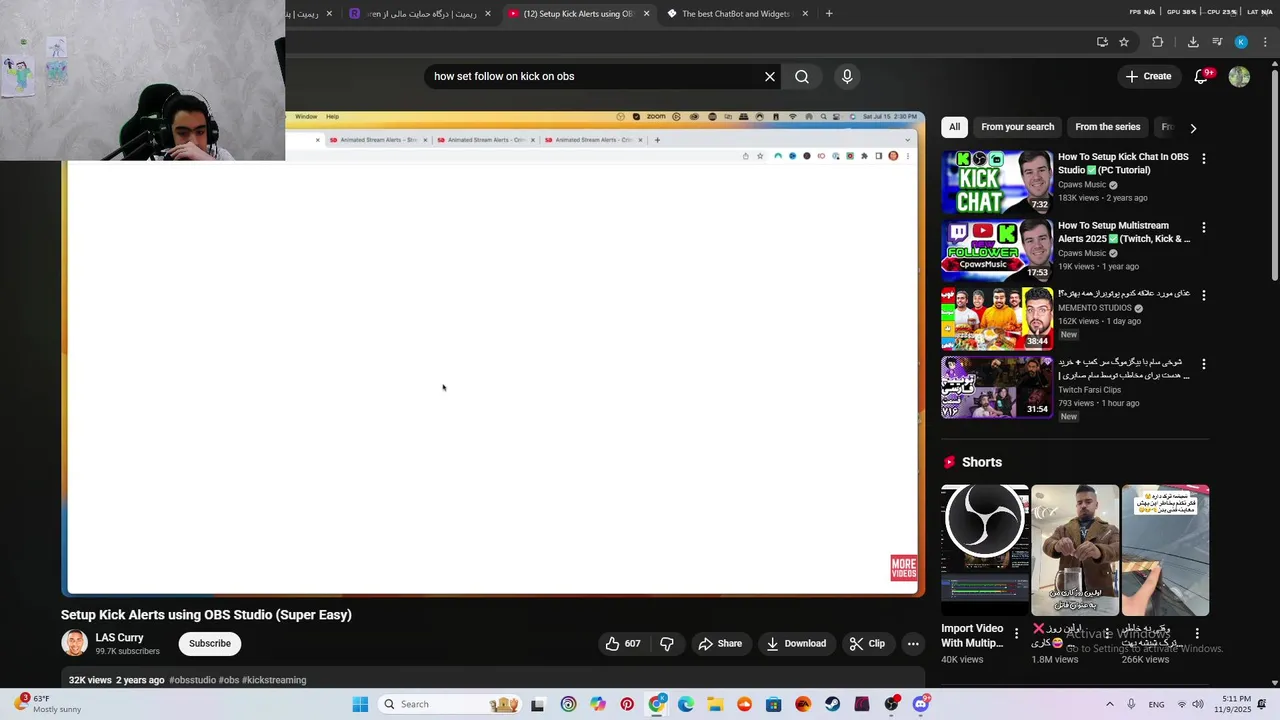This screenshot has height=720, width=1280.
Task: Click the #kickstreaming hashtag link
Action: 274,680
